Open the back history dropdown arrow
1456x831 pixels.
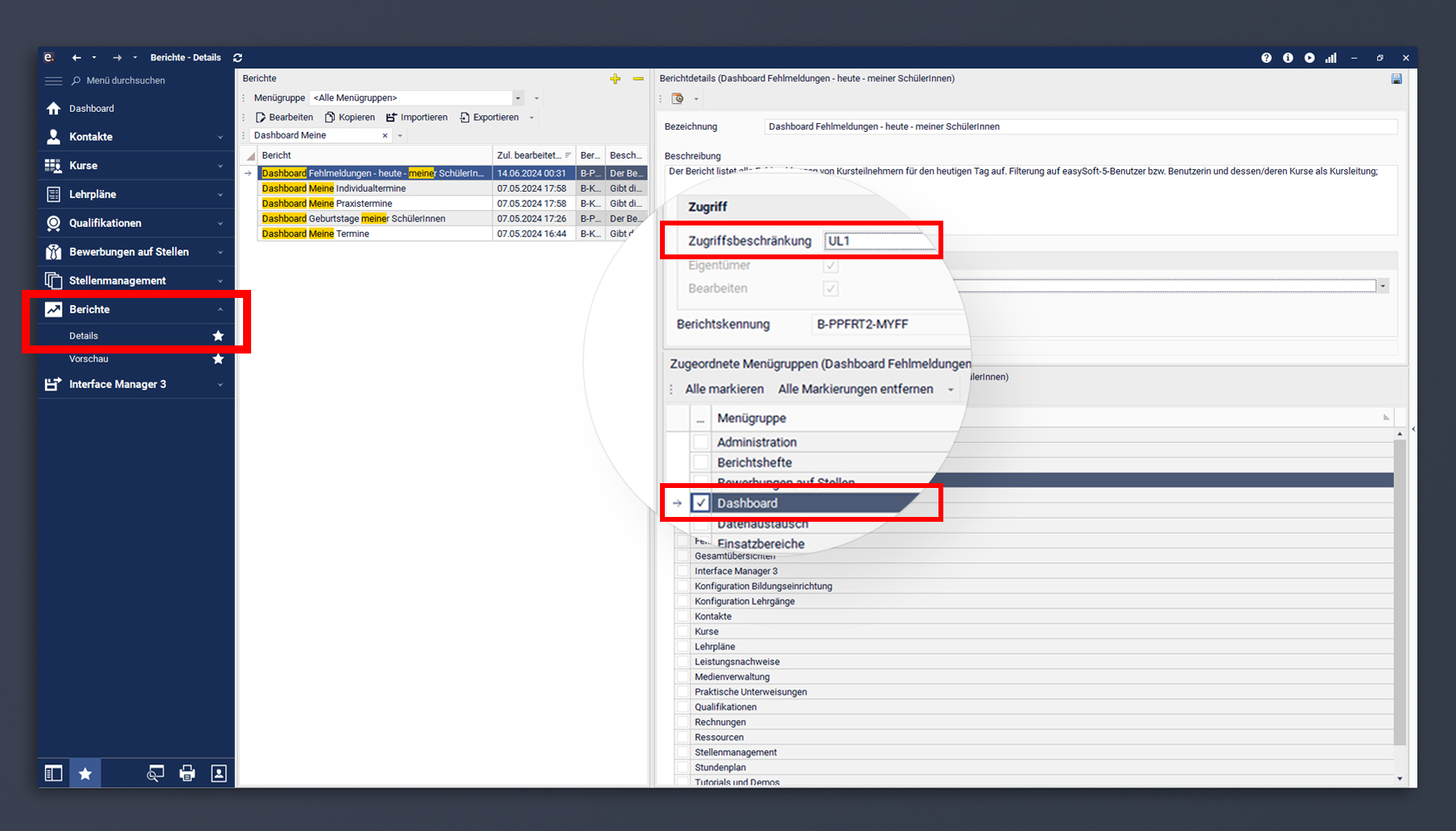(94, 58)
